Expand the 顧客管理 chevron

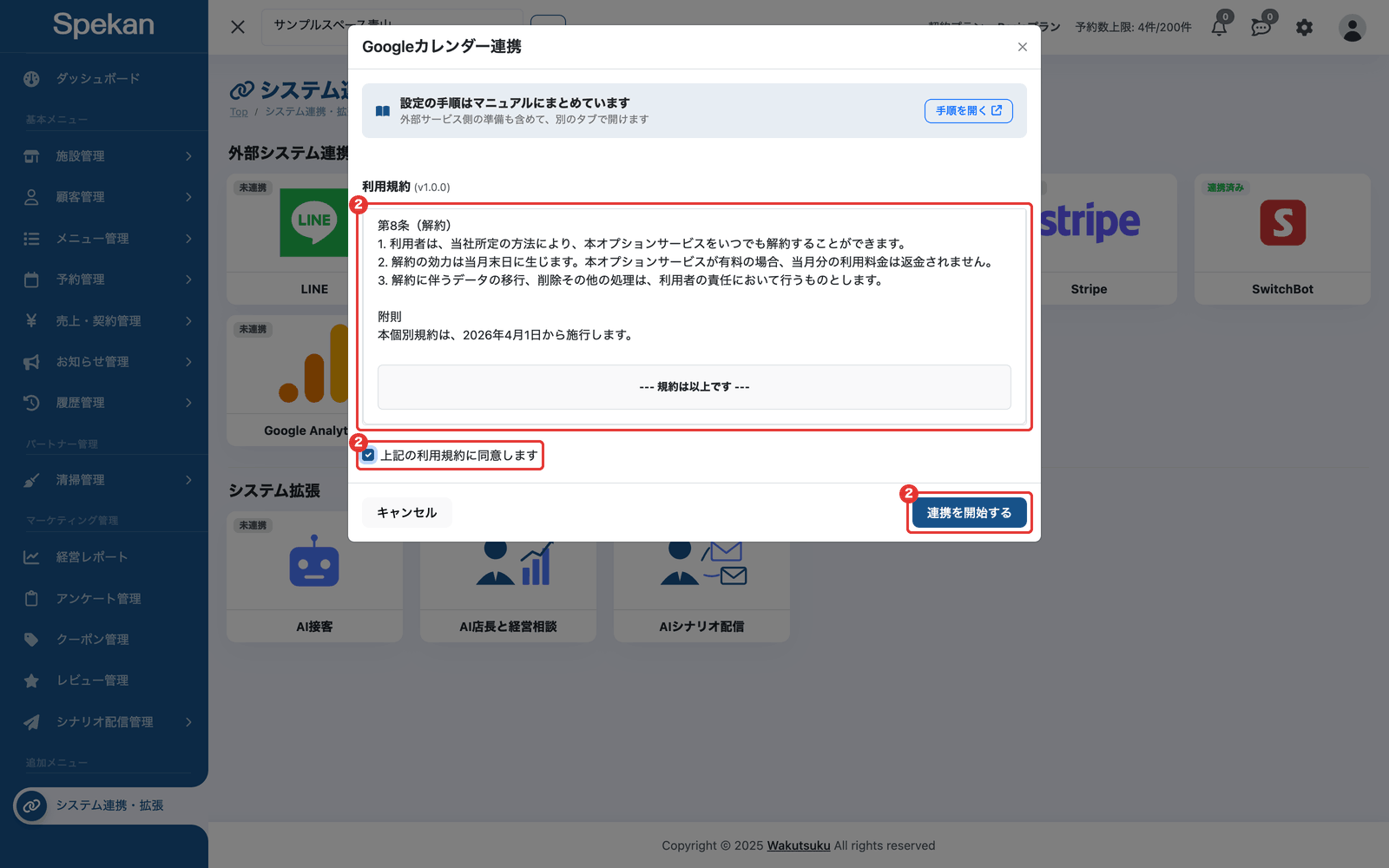pos(188,197)
